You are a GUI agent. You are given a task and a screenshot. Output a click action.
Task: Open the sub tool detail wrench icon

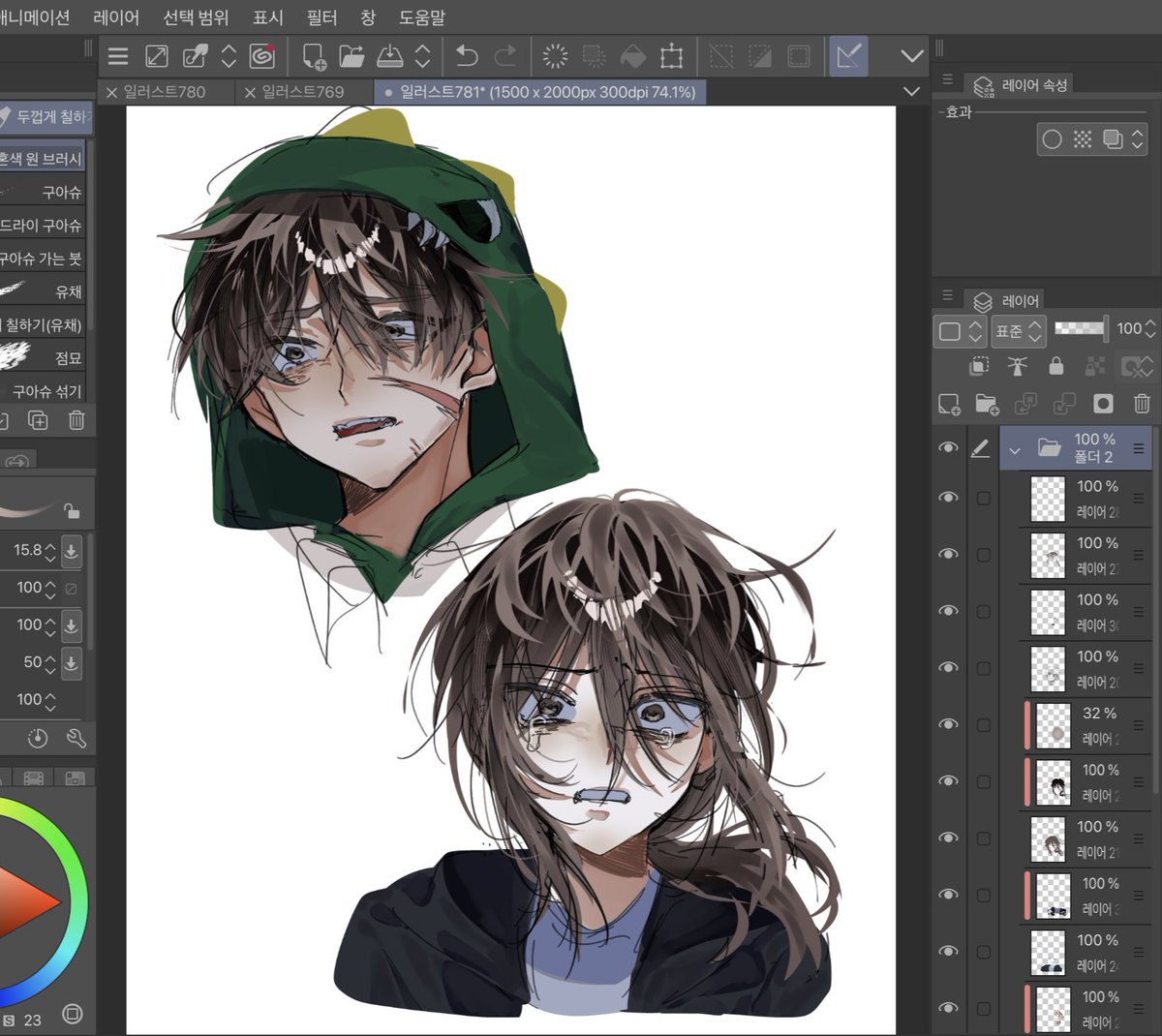pos(76,739)
